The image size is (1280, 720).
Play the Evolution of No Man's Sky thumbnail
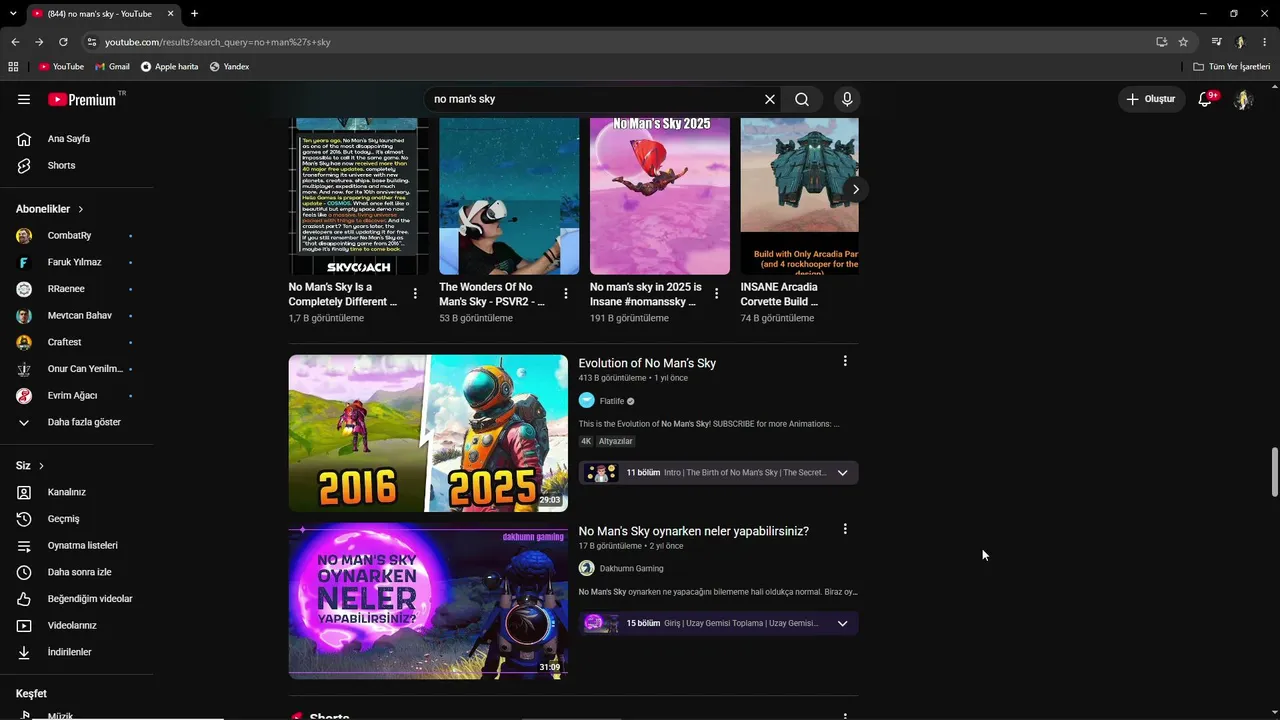(428, 433)
